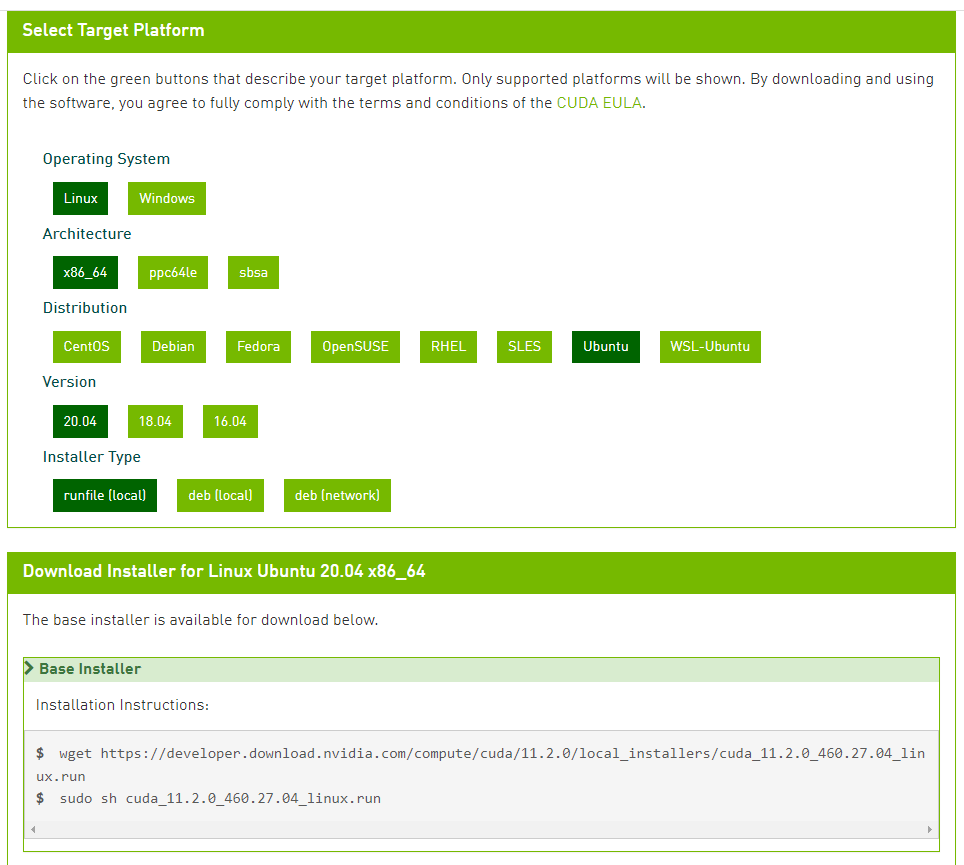Click the Download Installer for Linux heading
This screenshot has width=964, height=865.
[x=224, y=571]
